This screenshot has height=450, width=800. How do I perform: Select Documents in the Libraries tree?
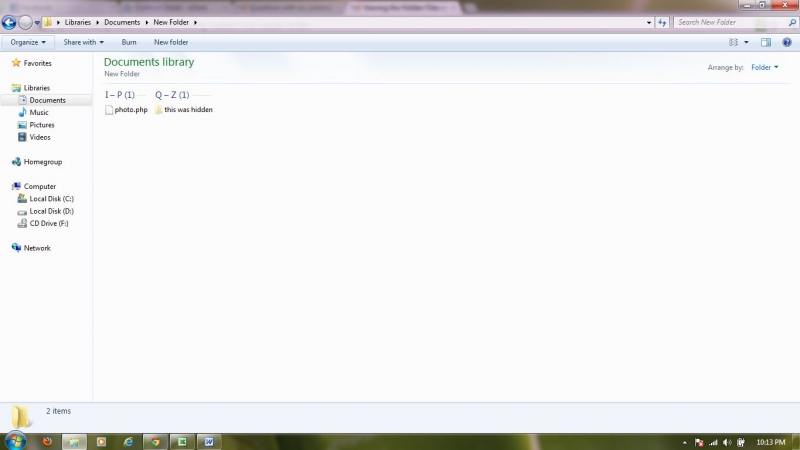[47, 100]
